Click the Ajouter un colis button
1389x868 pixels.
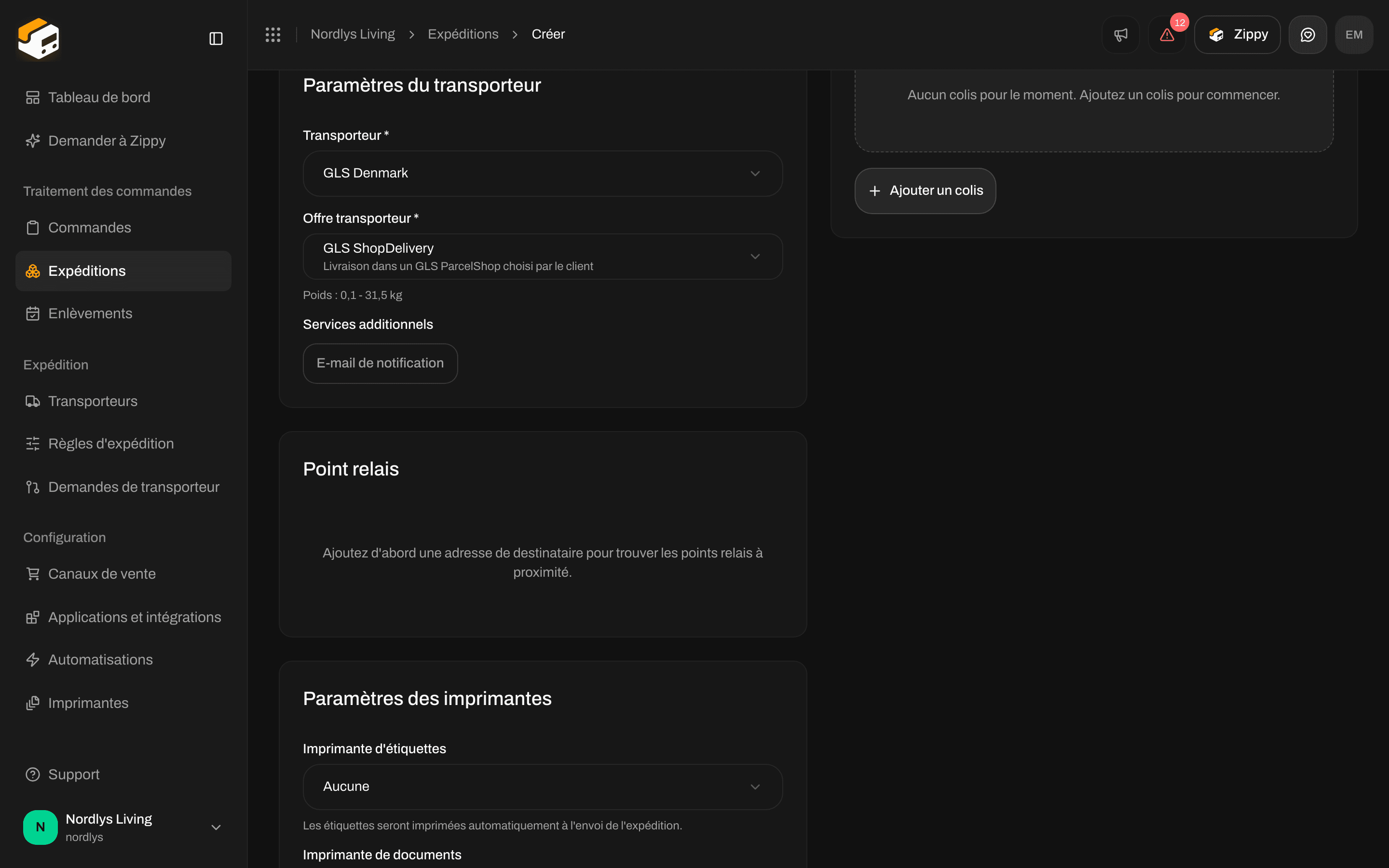(x=925, y=190)
